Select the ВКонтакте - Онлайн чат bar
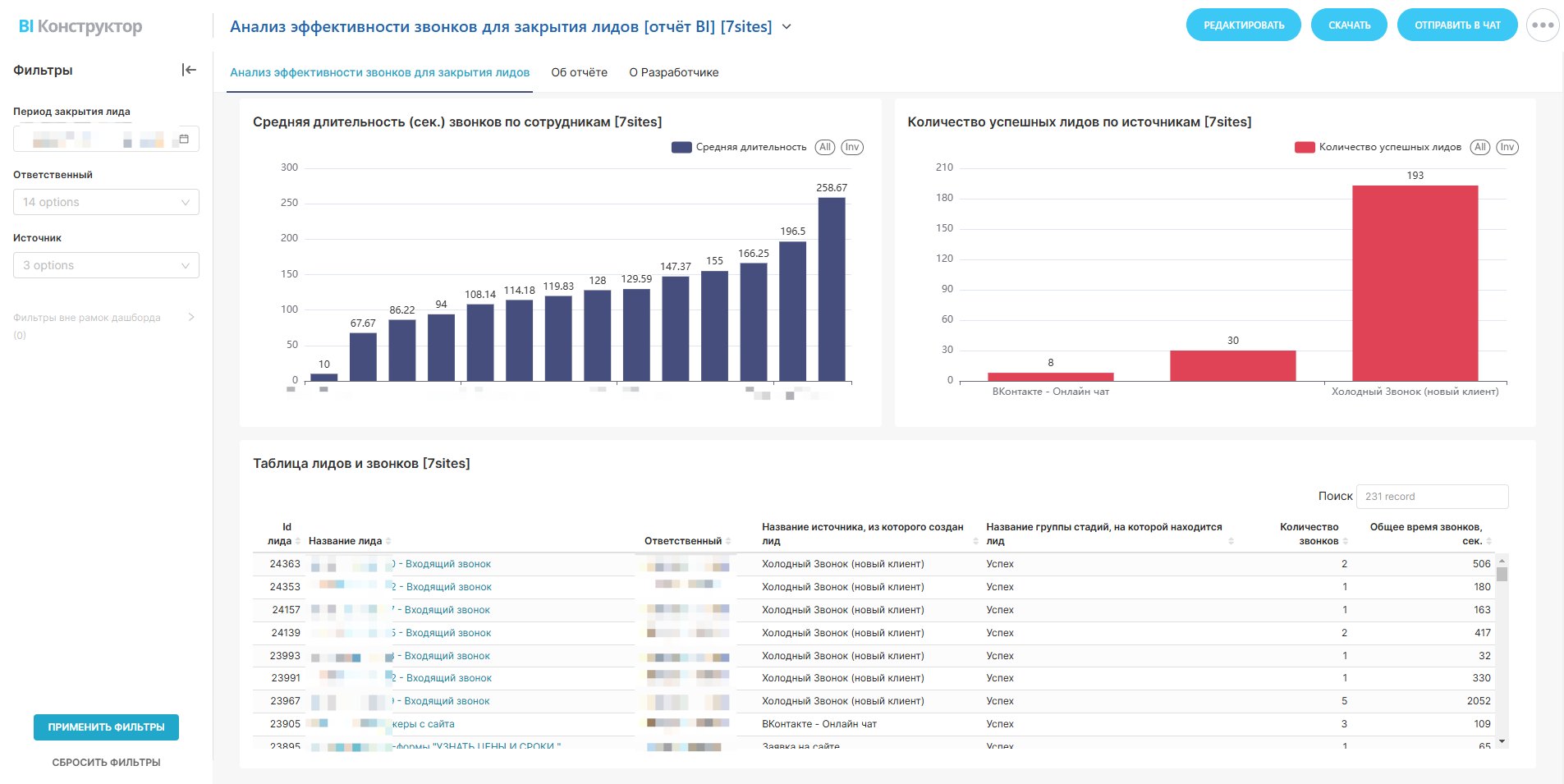 1051,377
